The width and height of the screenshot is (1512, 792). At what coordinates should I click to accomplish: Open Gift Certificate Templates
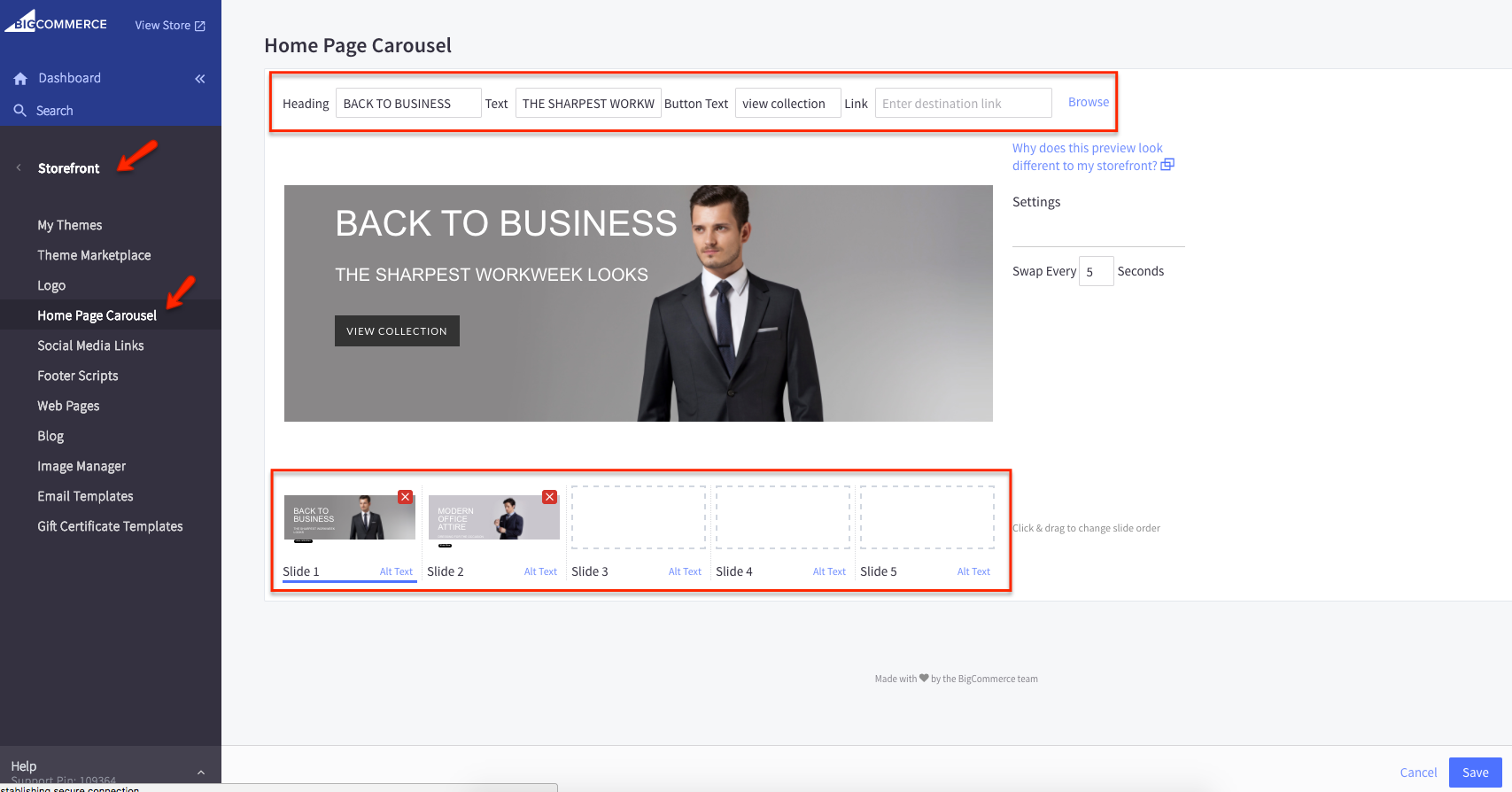[110, 526]
